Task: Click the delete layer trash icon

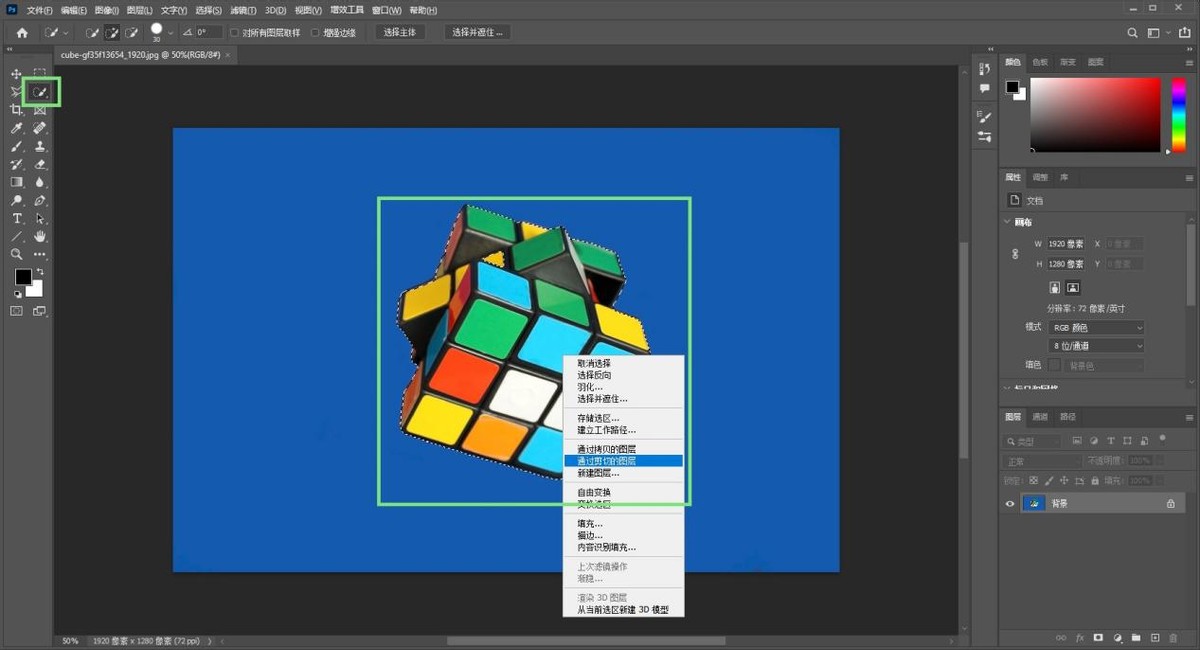Action: point(1174,637)
